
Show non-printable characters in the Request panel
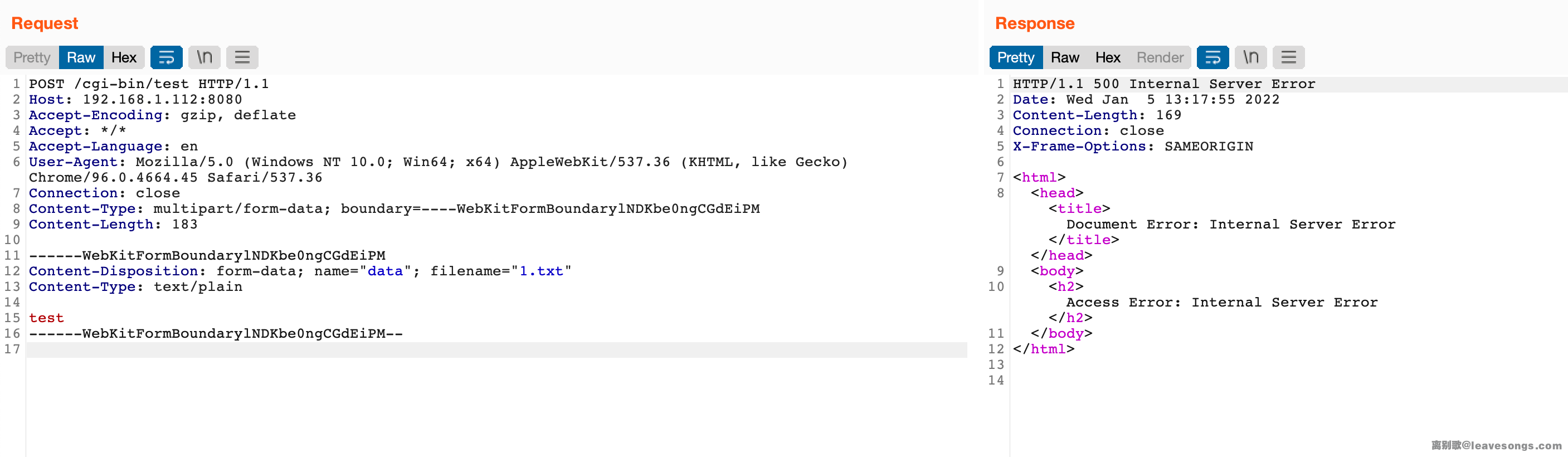click(204, 57)
